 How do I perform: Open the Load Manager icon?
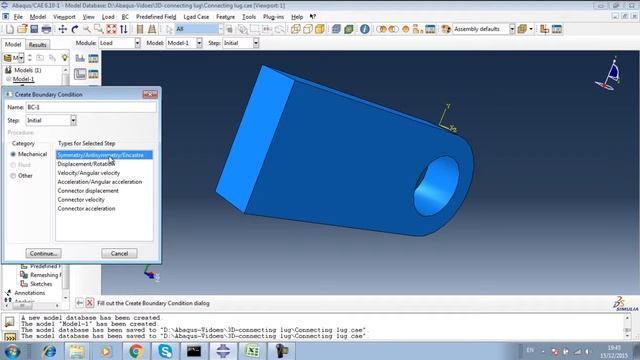[x=93, y=58]
